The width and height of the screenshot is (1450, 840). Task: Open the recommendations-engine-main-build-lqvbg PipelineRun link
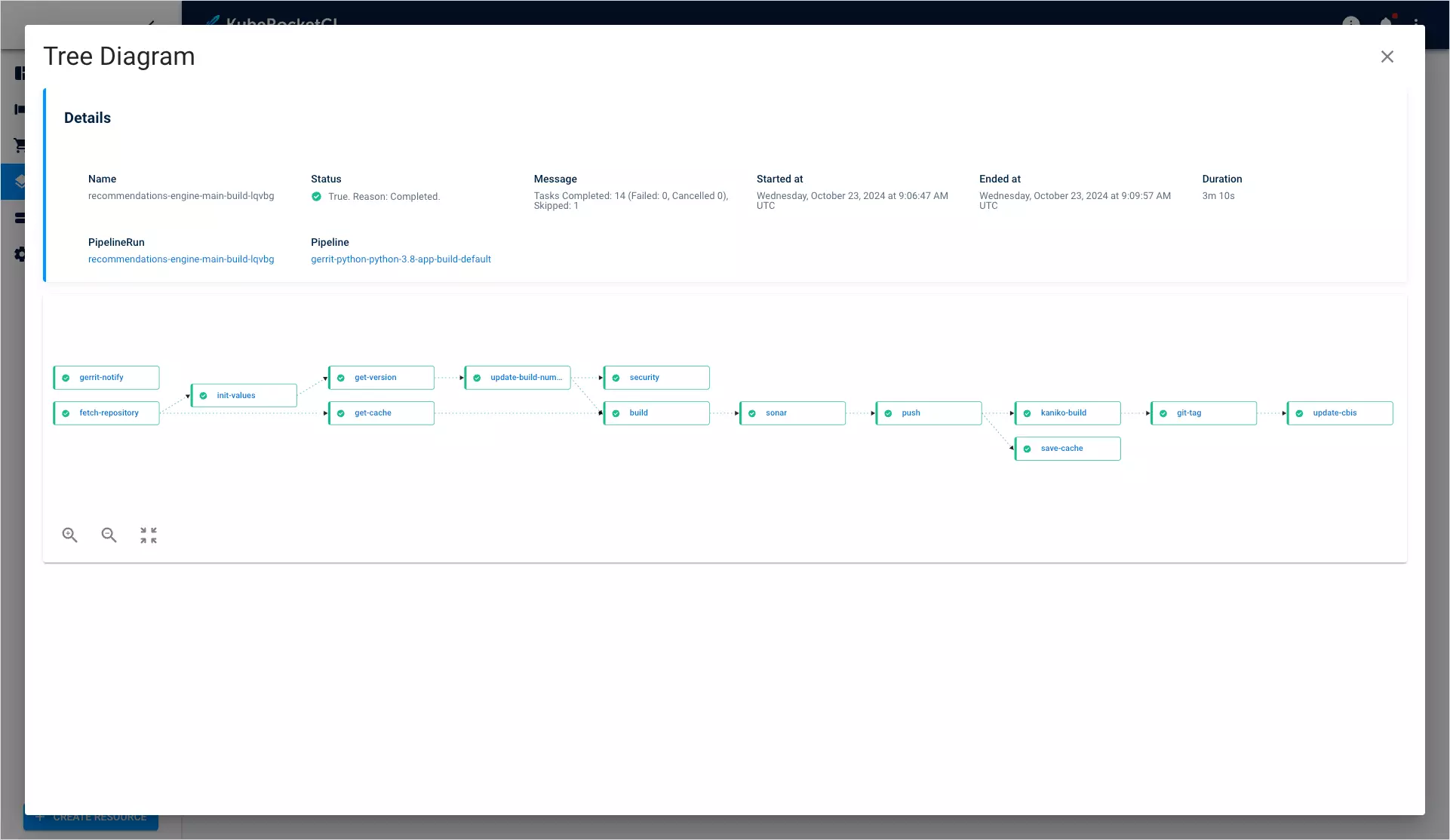(x=181, y=259)
